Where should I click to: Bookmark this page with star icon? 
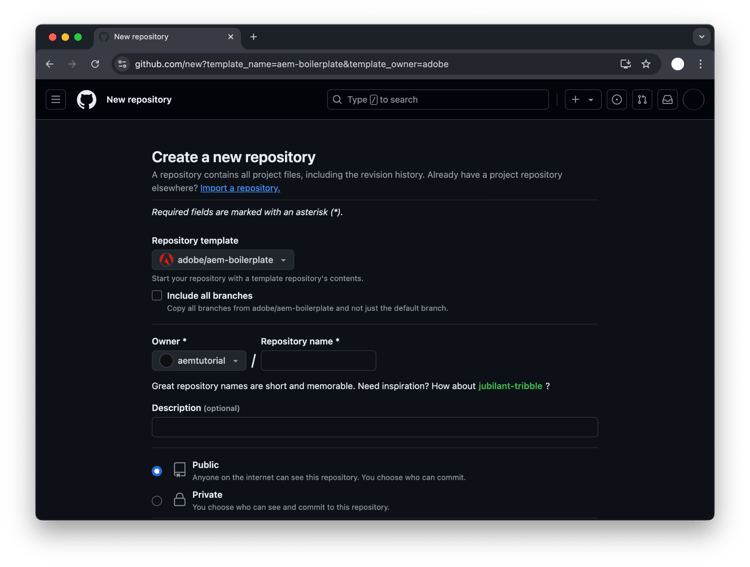tap(646, 64)
